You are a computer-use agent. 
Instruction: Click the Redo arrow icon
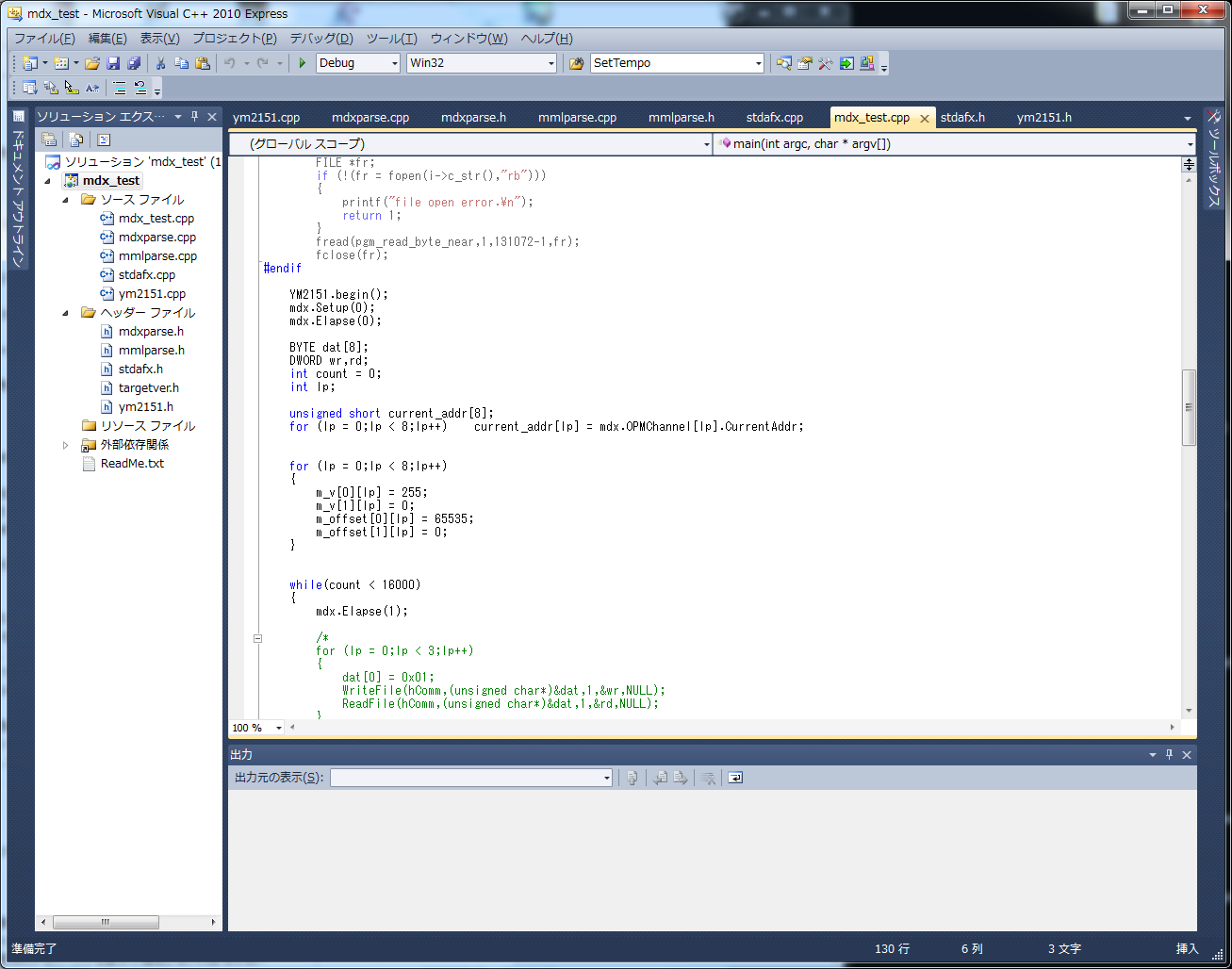point(263,63)
